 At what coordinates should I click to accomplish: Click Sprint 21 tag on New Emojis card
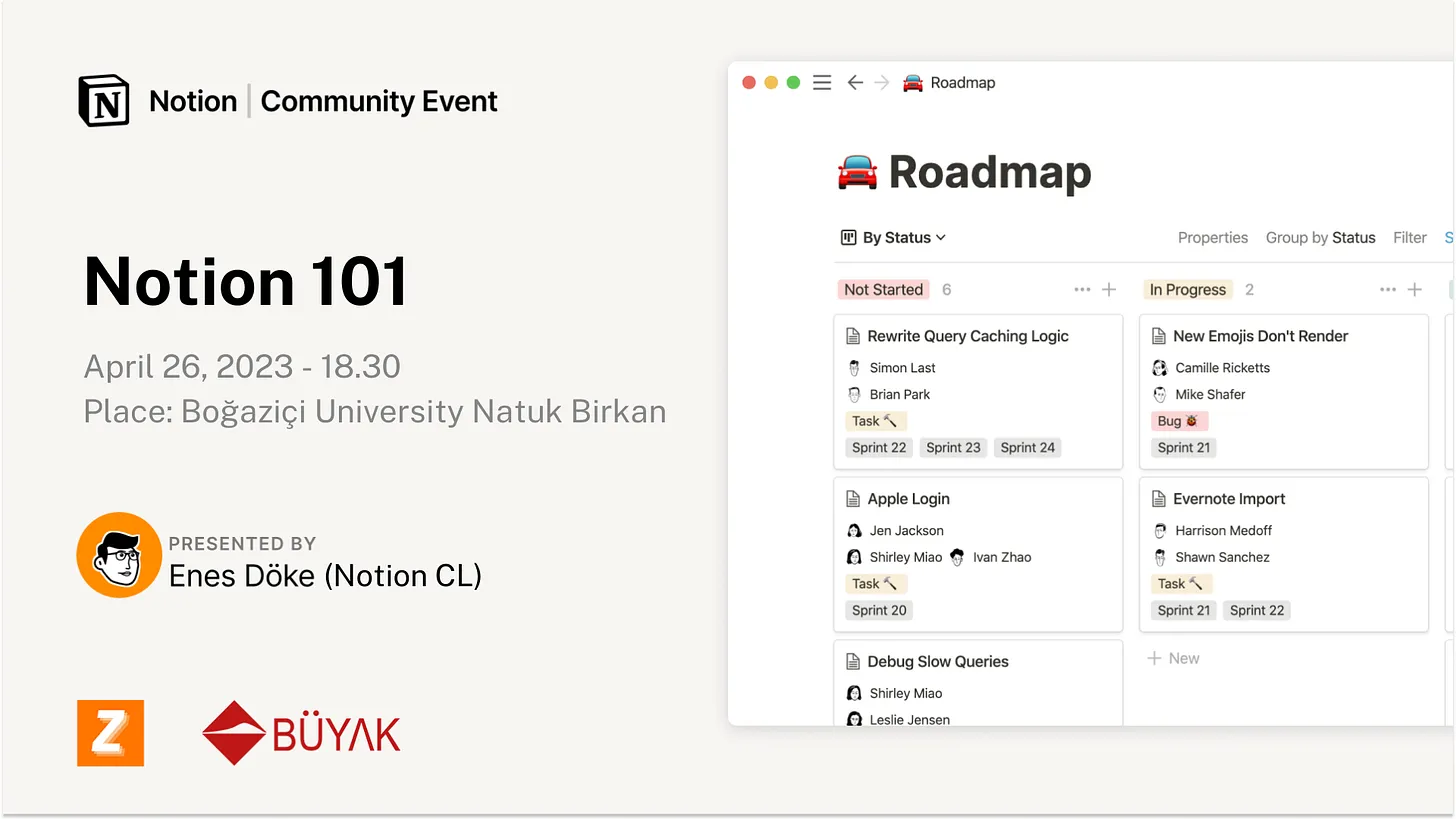pos(1184,448)
